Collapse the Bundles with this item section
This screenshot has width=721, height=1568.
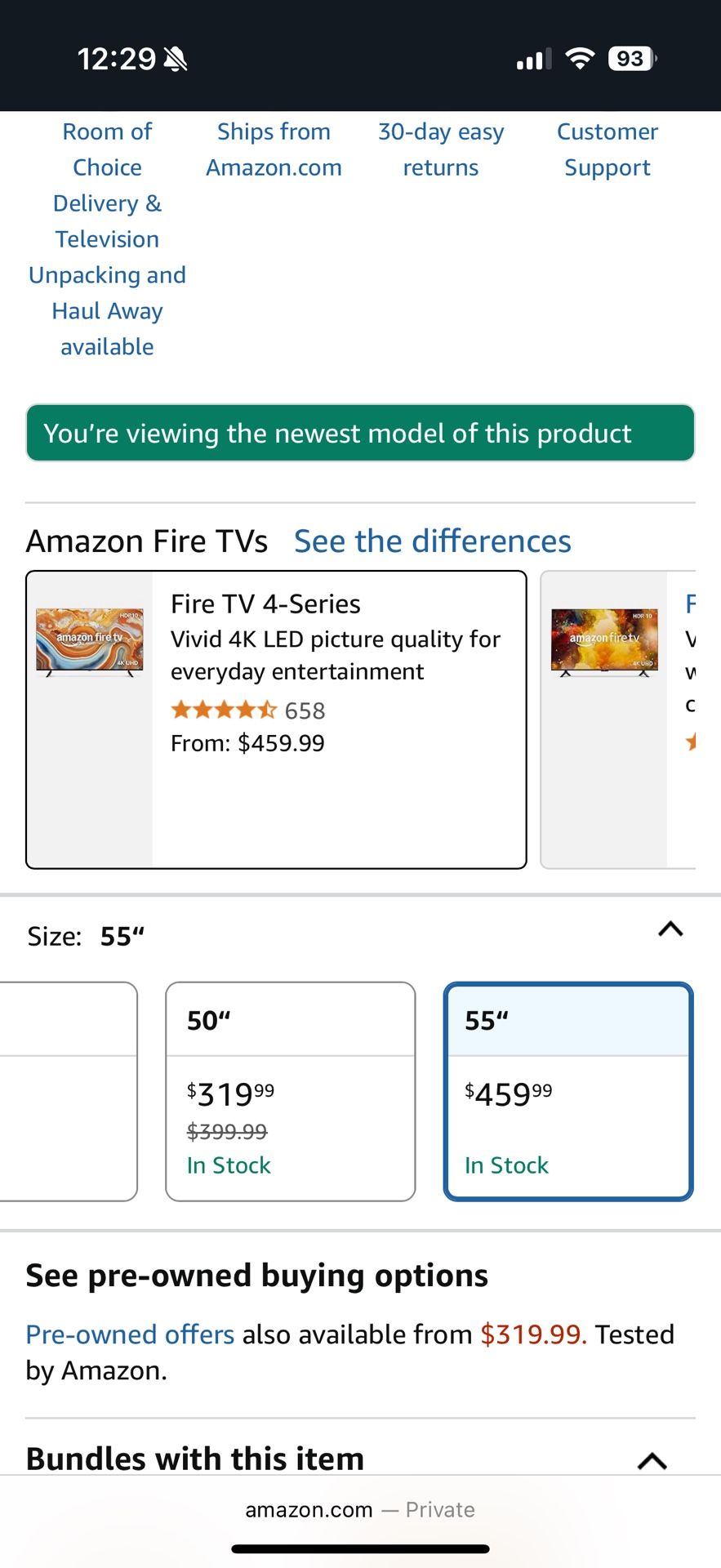coord(652,1460)
